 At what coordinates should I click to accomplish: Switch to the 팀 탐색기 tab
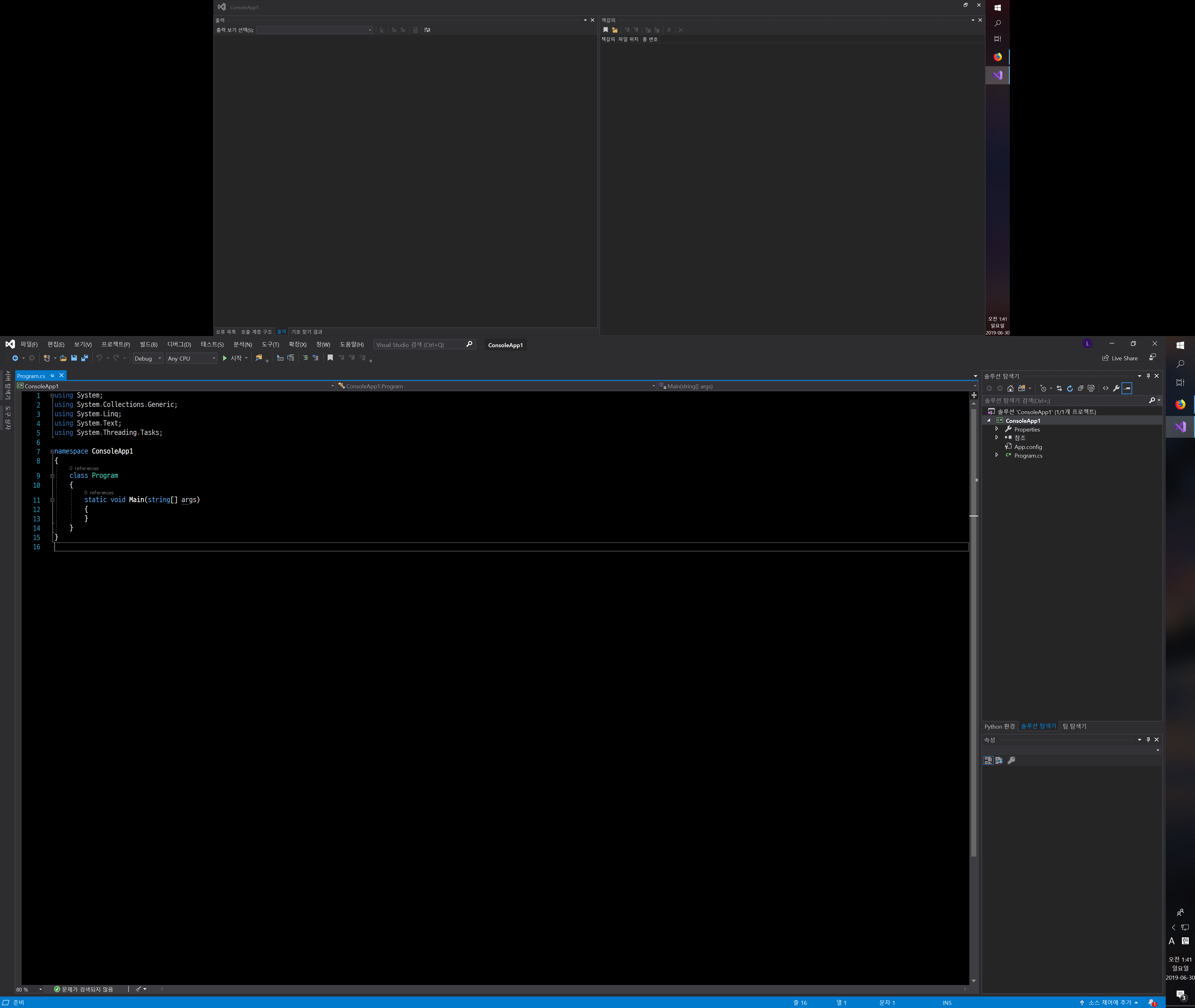tap(1074, 726)
